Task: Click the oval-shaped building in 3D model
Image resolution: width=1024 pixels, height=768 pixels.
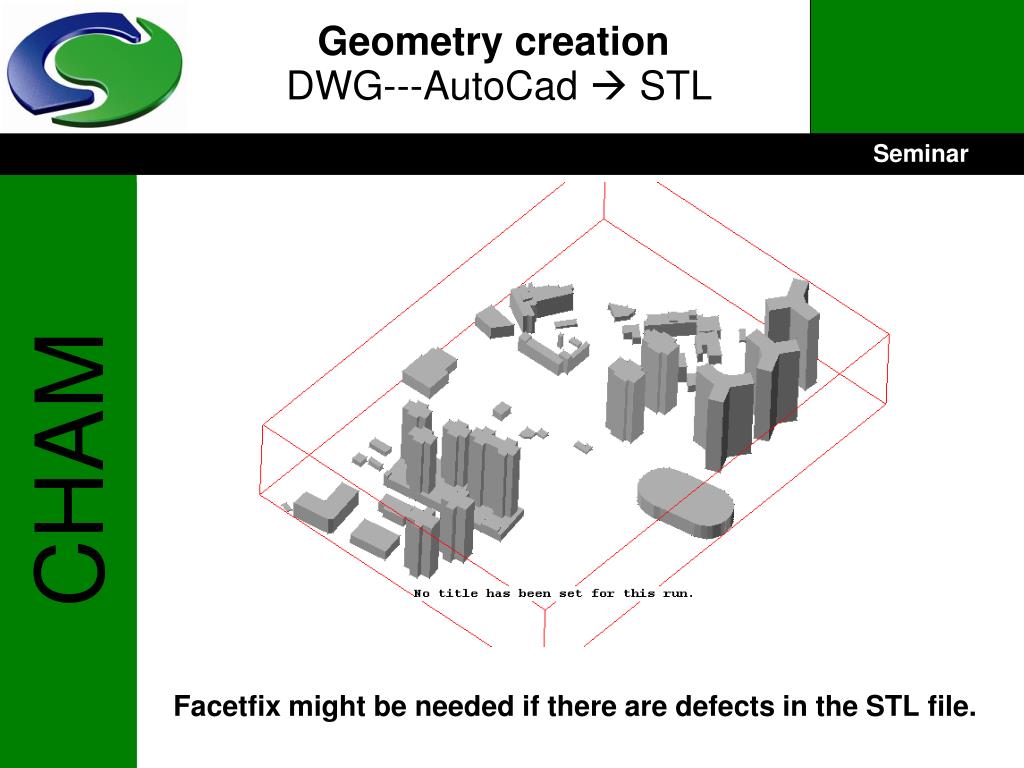Action: click(x=685, y=502)
